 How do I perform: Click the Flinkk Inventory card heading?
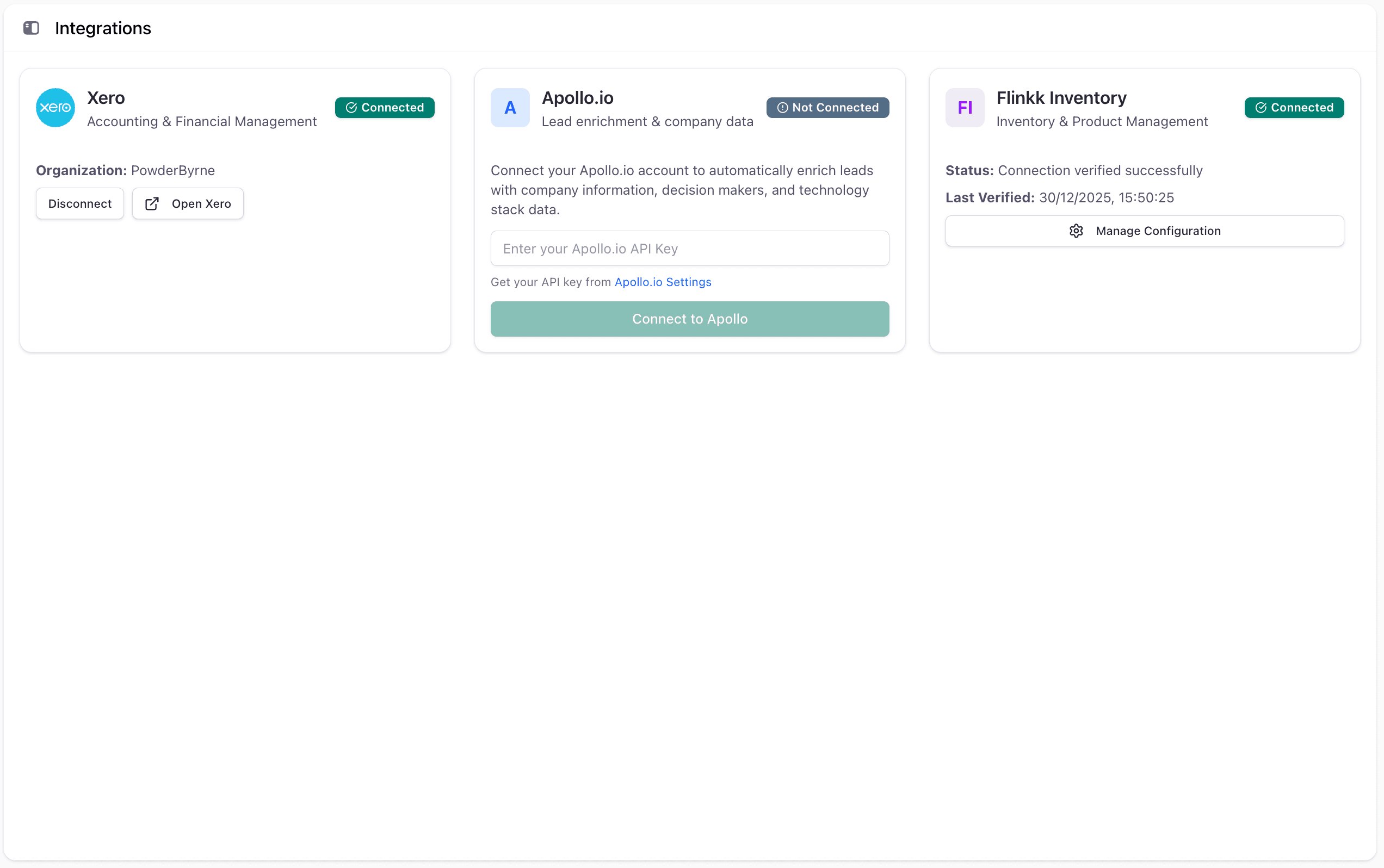tap(1061, 97)
